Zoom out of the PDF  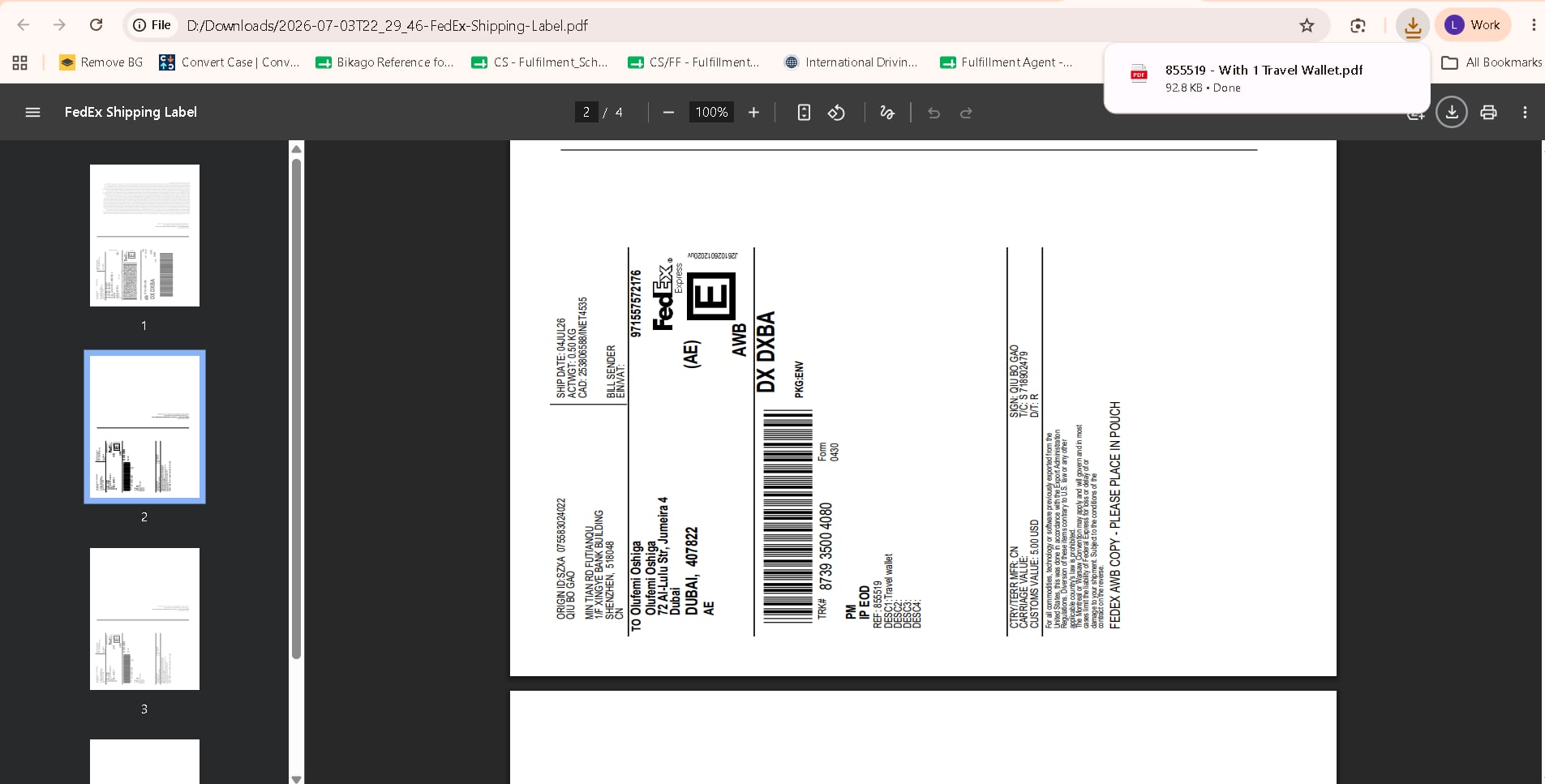[x=668, y=113]
